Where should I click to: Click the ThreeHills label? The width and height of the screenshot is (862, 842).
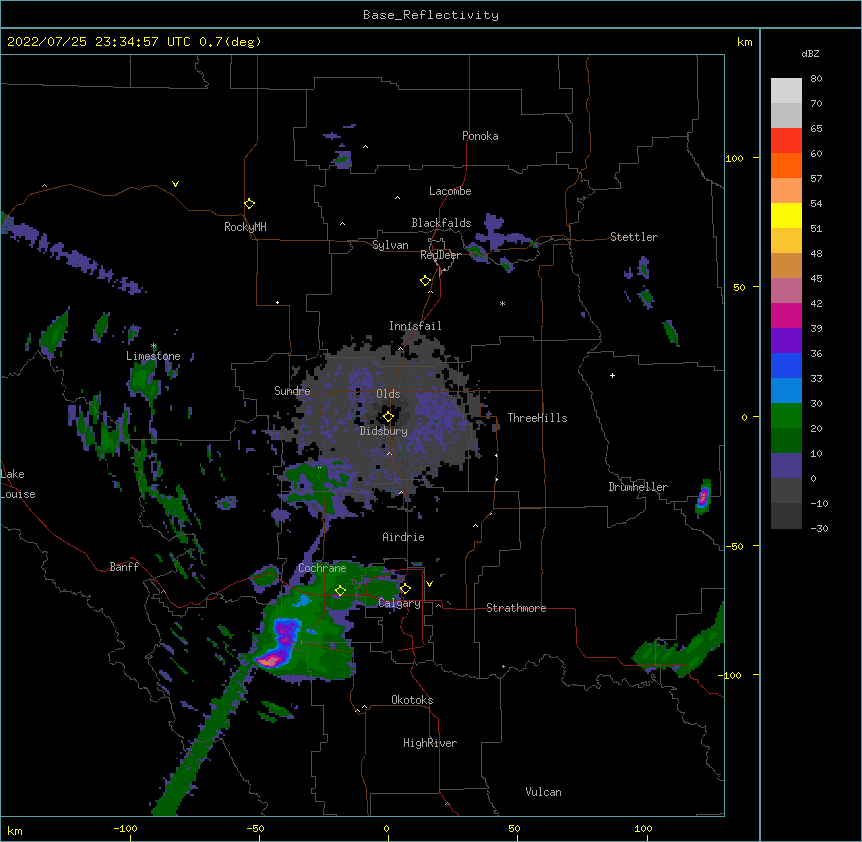(537, 418)
